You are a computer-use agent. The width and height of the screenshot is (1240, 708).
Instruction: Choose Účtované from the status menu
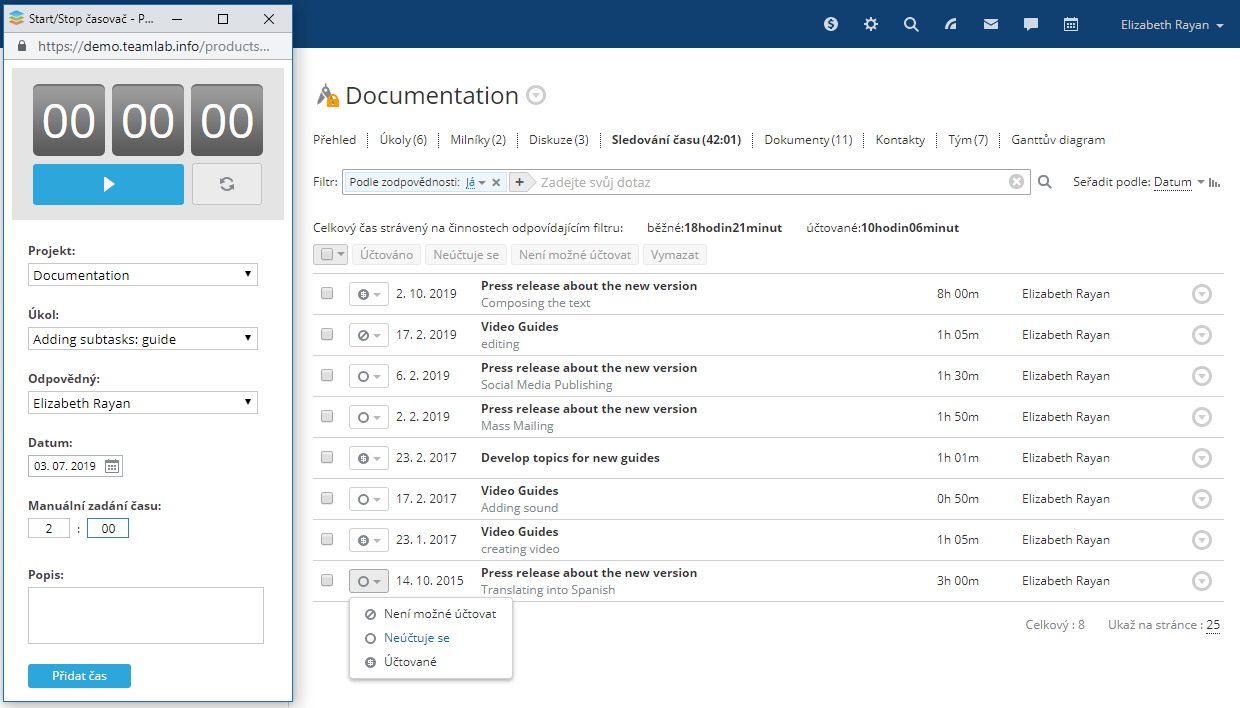(410, 662)
